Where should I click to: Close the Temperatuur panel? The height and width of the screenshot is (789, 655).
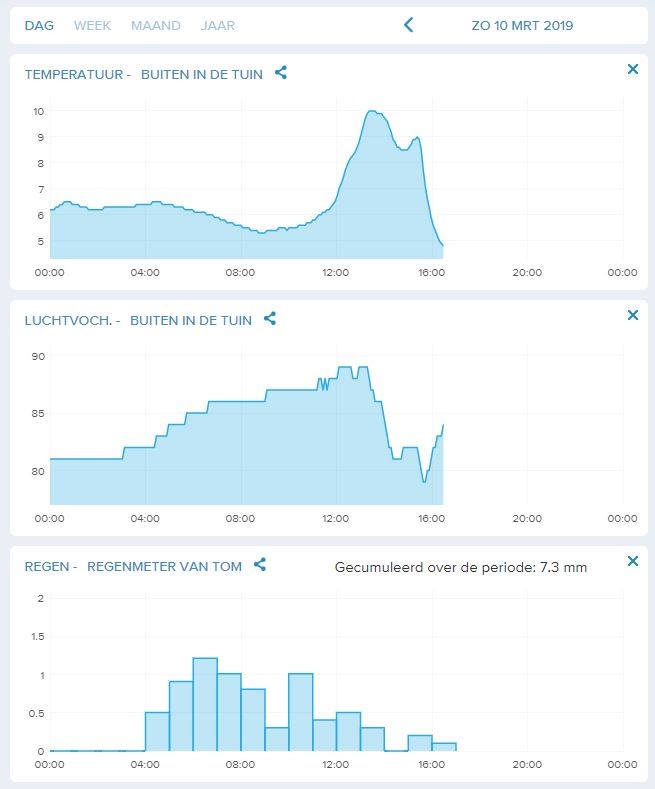click(633, 69)
